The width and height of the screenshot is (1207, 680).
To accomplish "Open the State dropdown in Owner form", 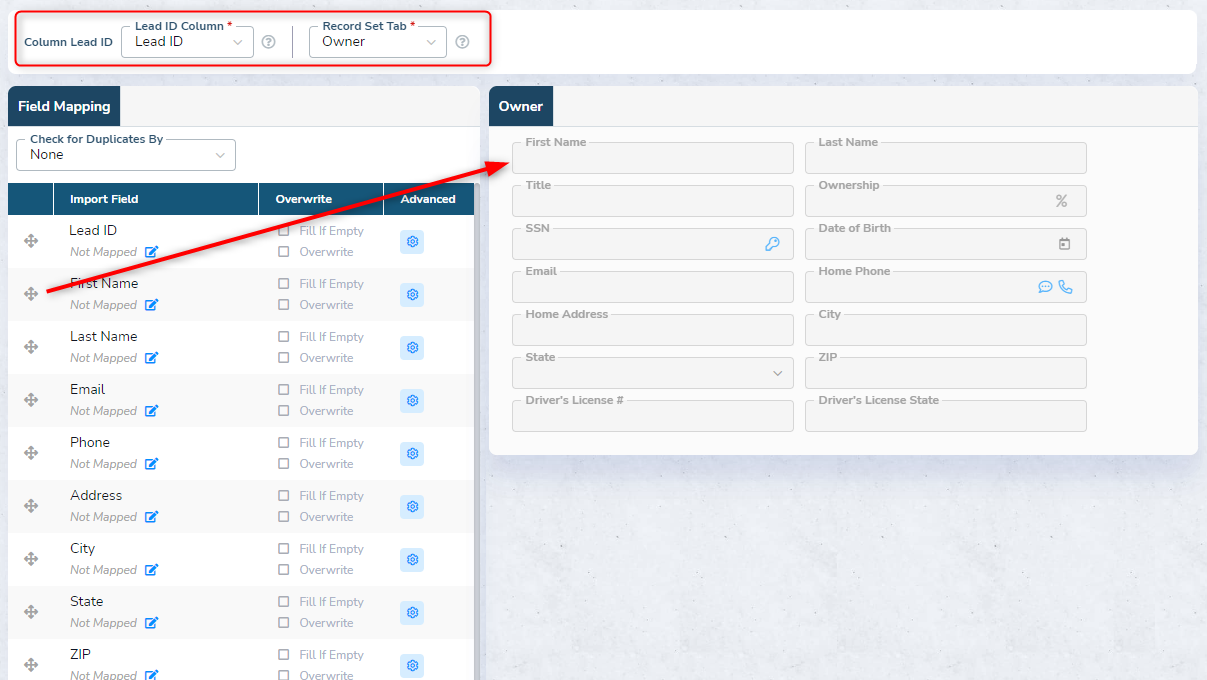I will tap(653, 373).
